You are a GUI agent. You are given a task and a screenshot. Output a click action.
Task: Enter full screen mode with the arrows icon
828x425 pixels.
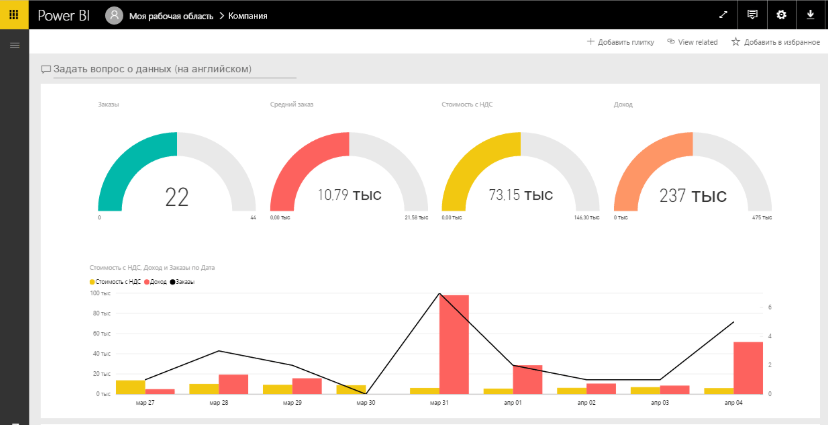pyautogui.click(x=723, y=15)
